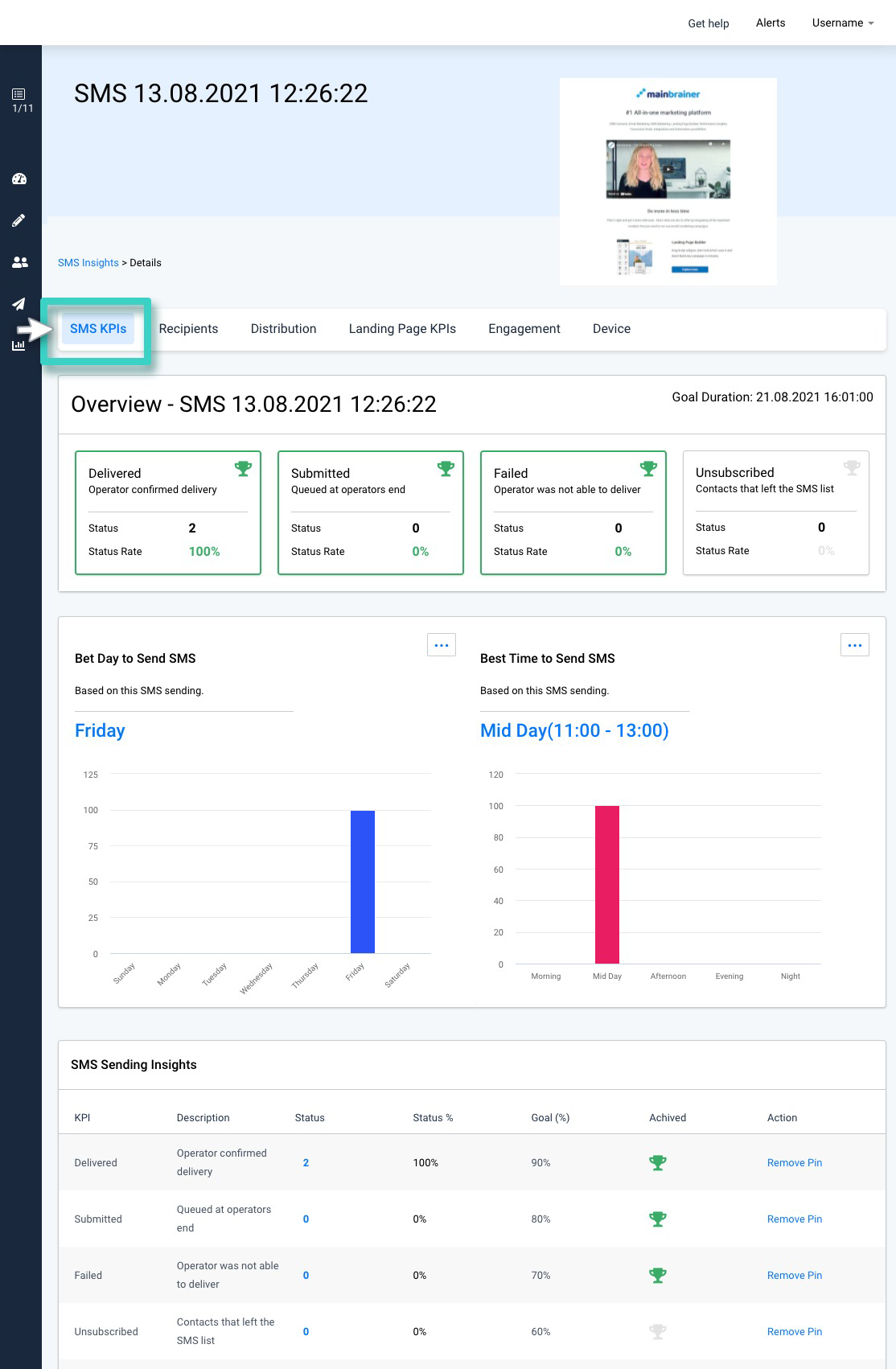Click the 90% goal in Delivered row
This screenshot has height=1369, width=896.
540,1163
